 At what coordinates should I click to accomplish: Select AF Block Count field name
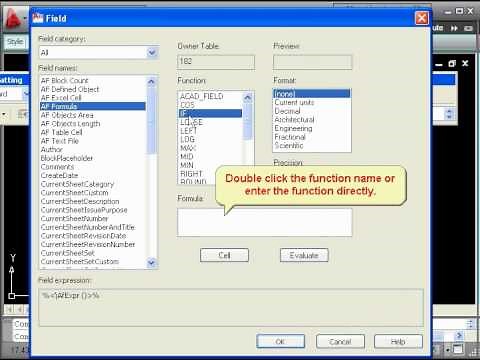pyautogui.click(x=65, y=81)
